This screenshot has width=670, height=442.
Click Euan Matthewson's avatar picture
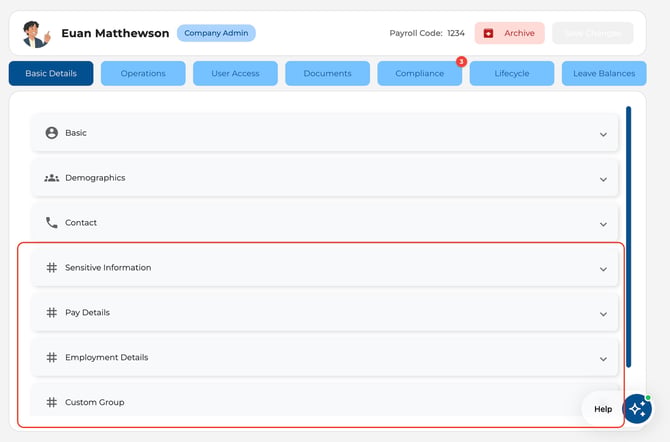coord(36,34)
